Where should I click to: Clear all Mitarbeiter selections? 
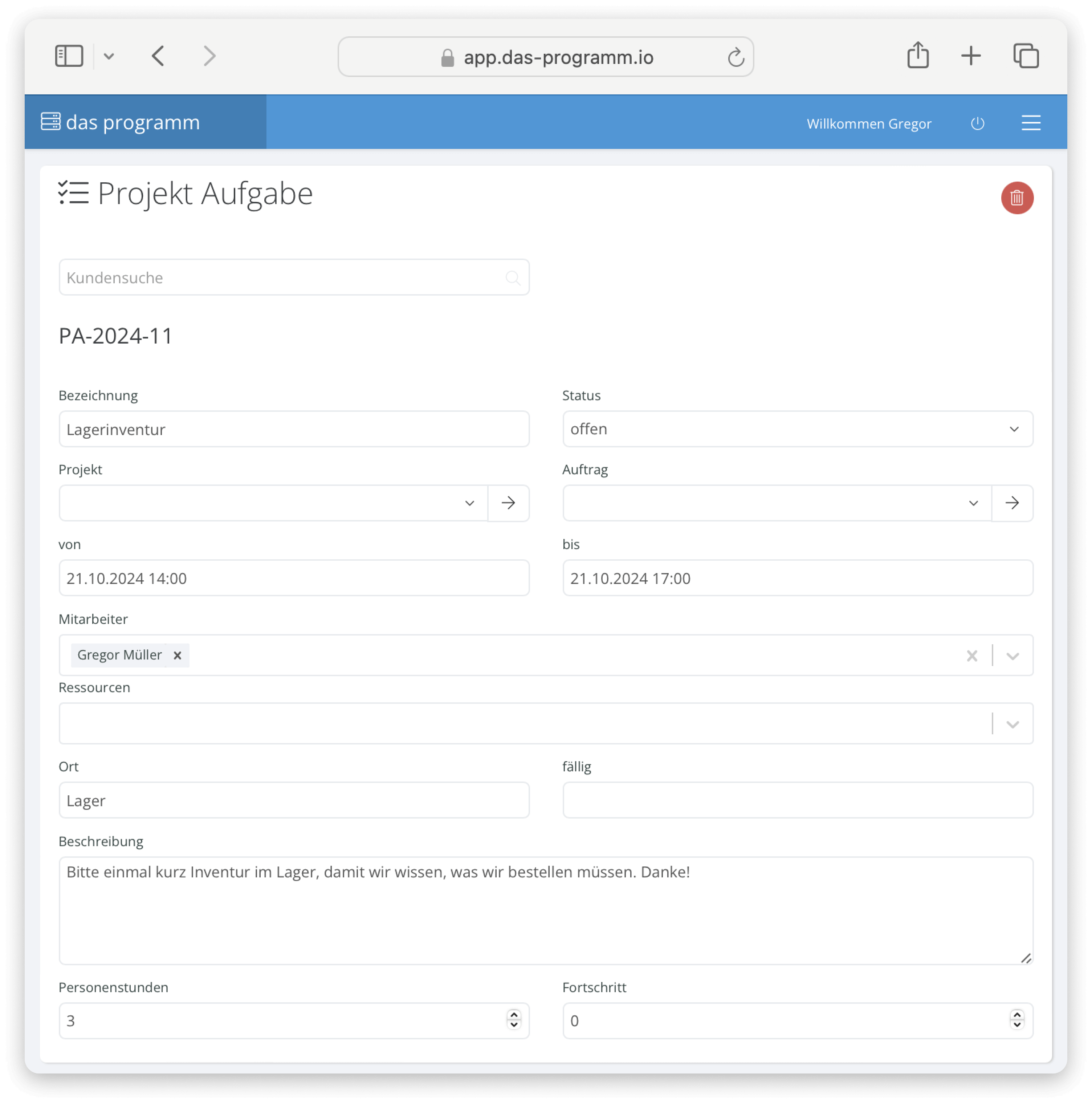(x=971, y=655)
